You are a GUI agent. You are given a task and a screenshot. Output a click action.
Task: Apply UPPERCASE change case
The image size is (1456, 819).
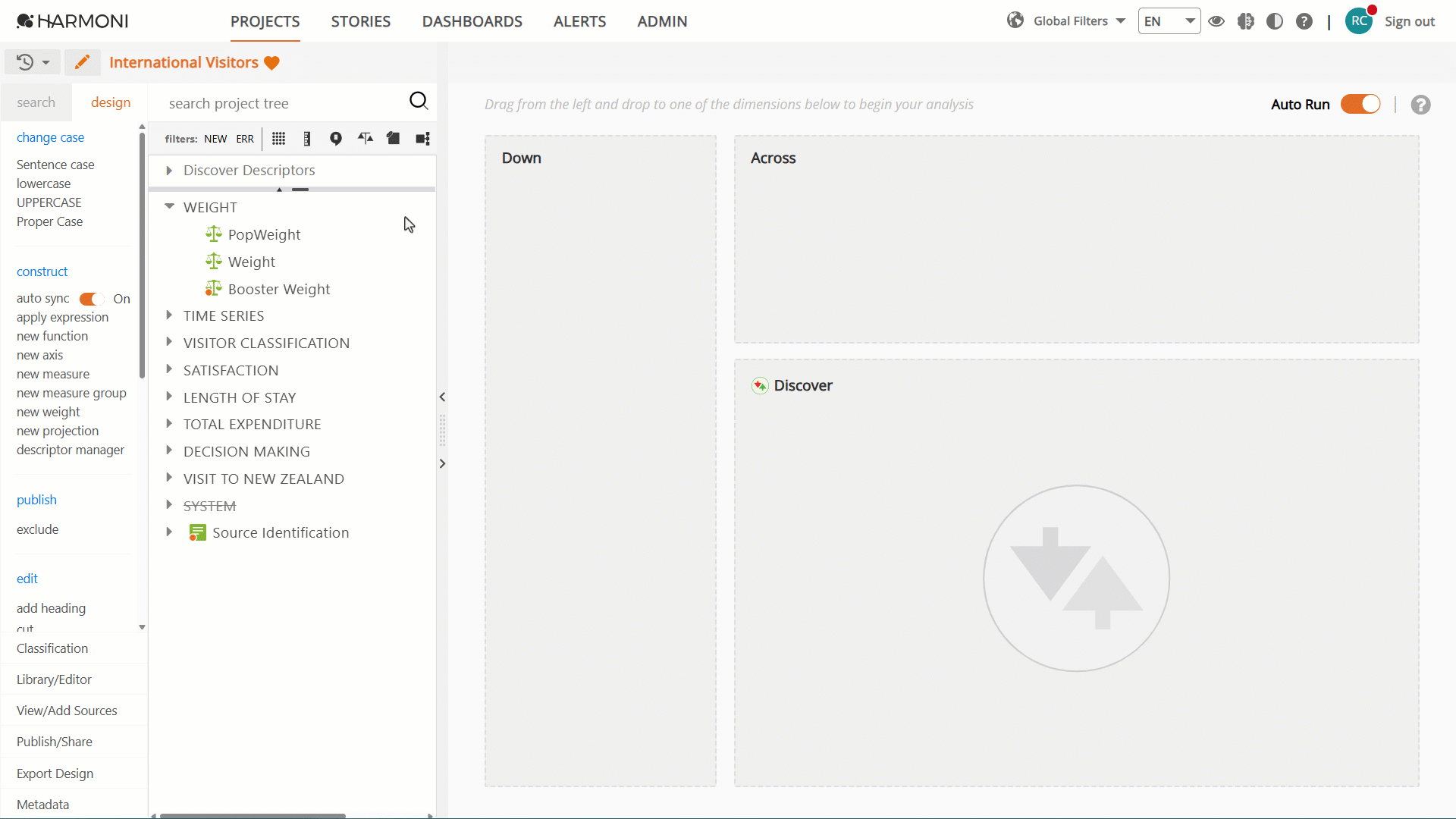[x=49, y=202]
